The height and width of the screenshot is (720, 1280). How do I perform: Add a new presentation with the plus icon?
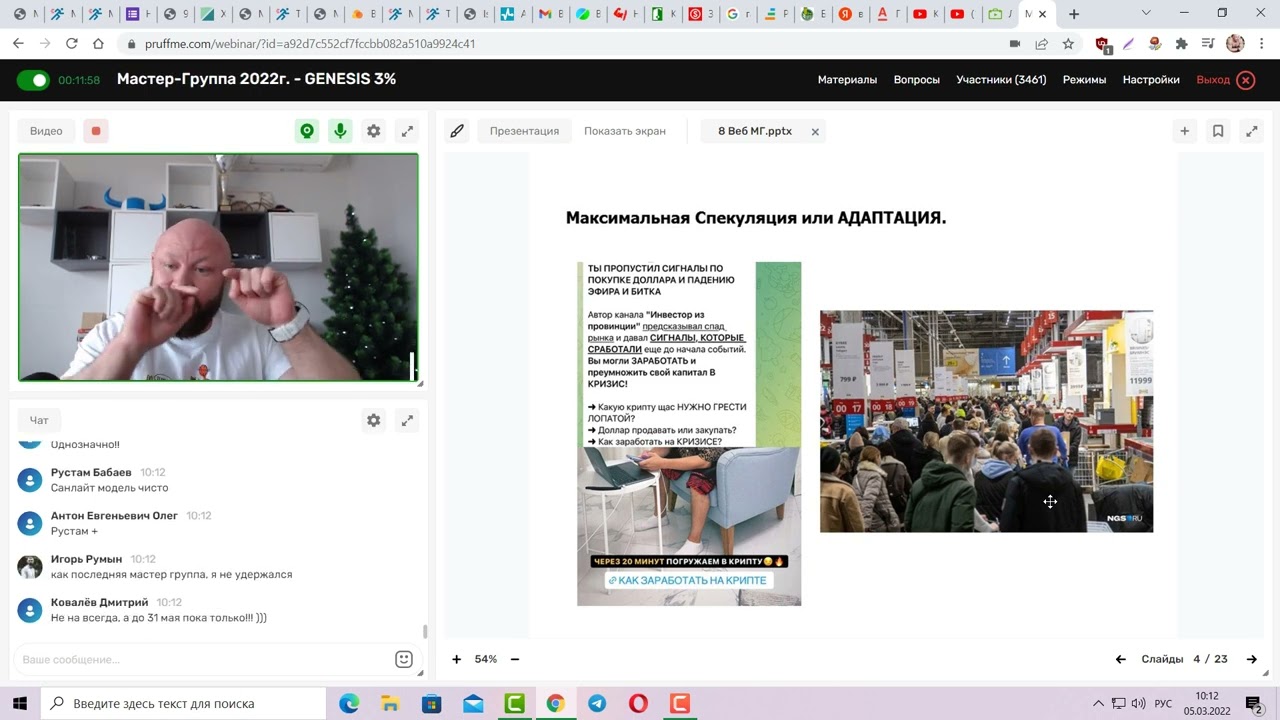pos(1184,130)
